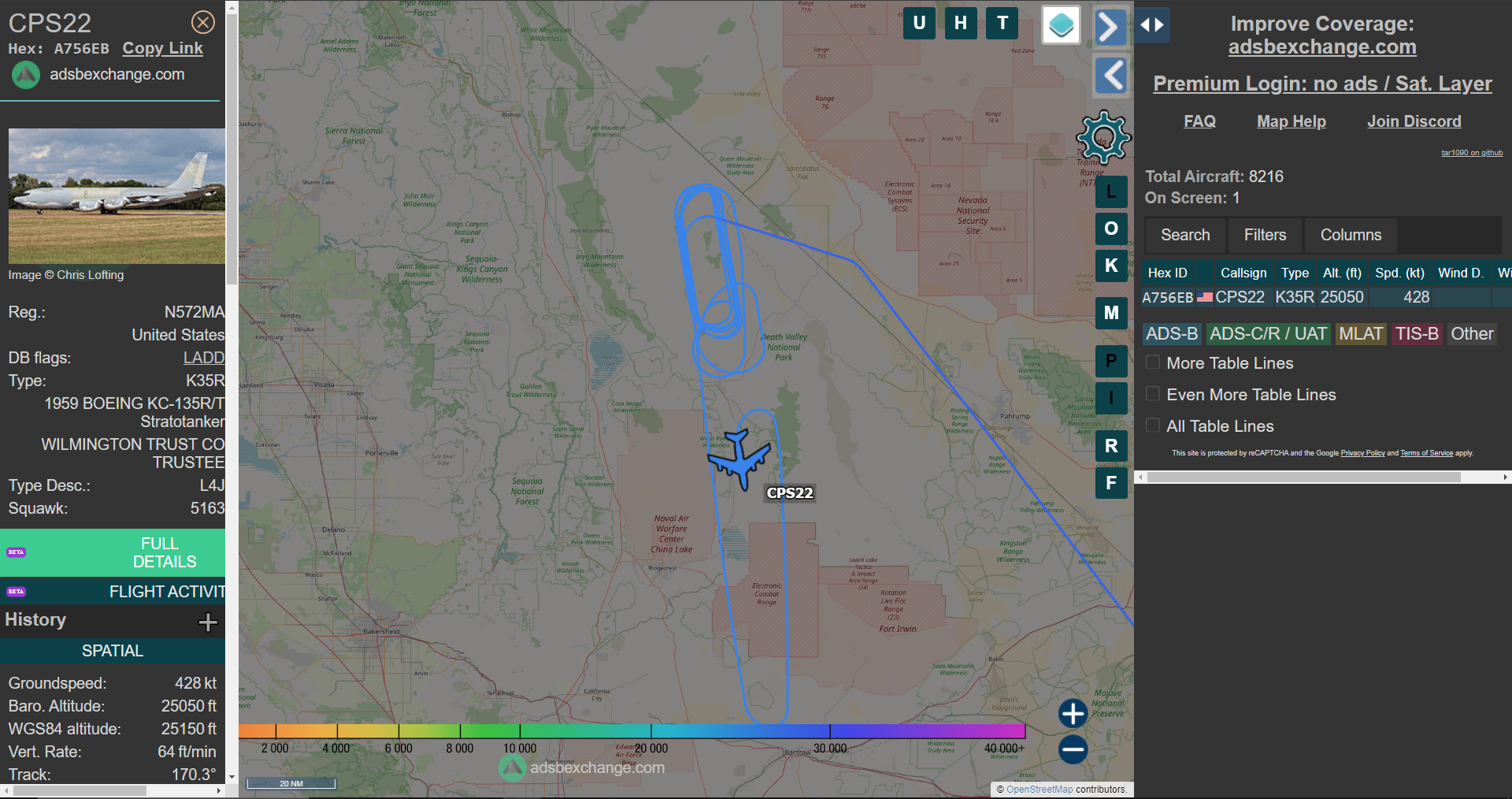Click the CPS22 label on the map

[x=790, y=493]
